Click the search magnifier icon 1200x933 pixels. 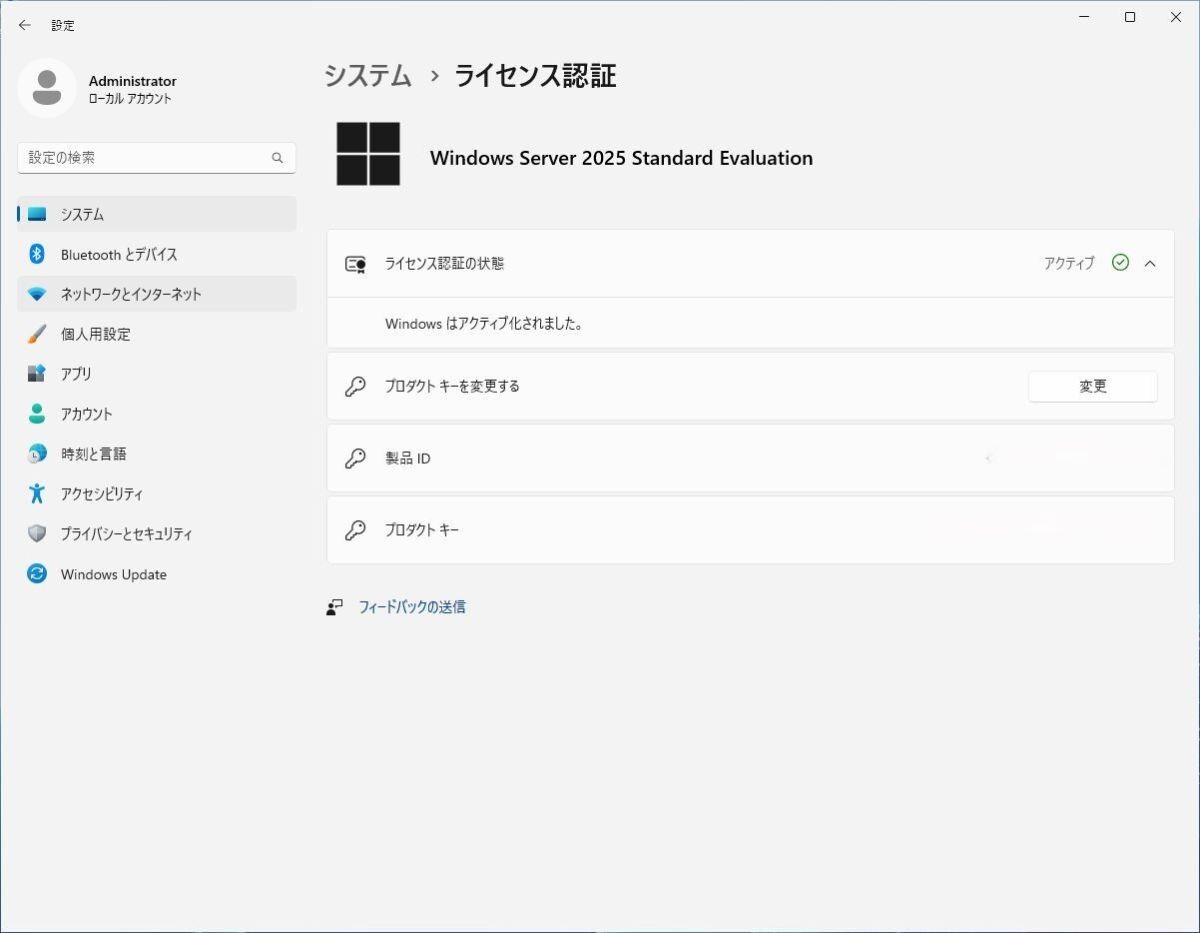click(278, 158)
